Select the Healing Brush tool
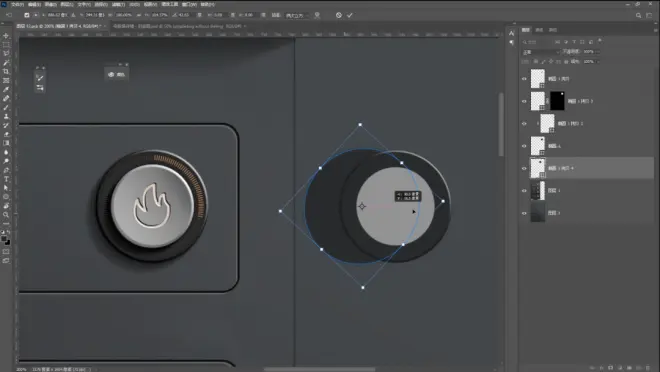This screenshot has height=372, width=660. [x=6, y=98]
